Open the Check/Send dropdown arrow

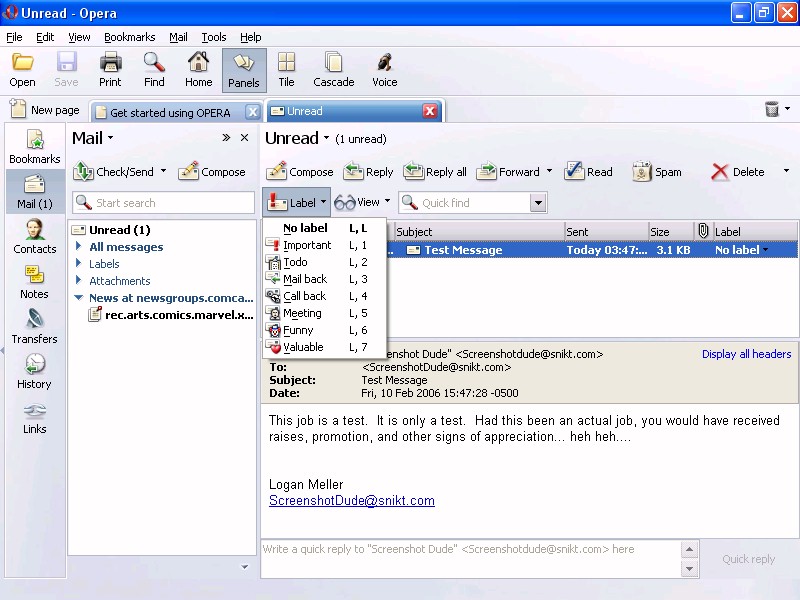[x=163, y=171]
